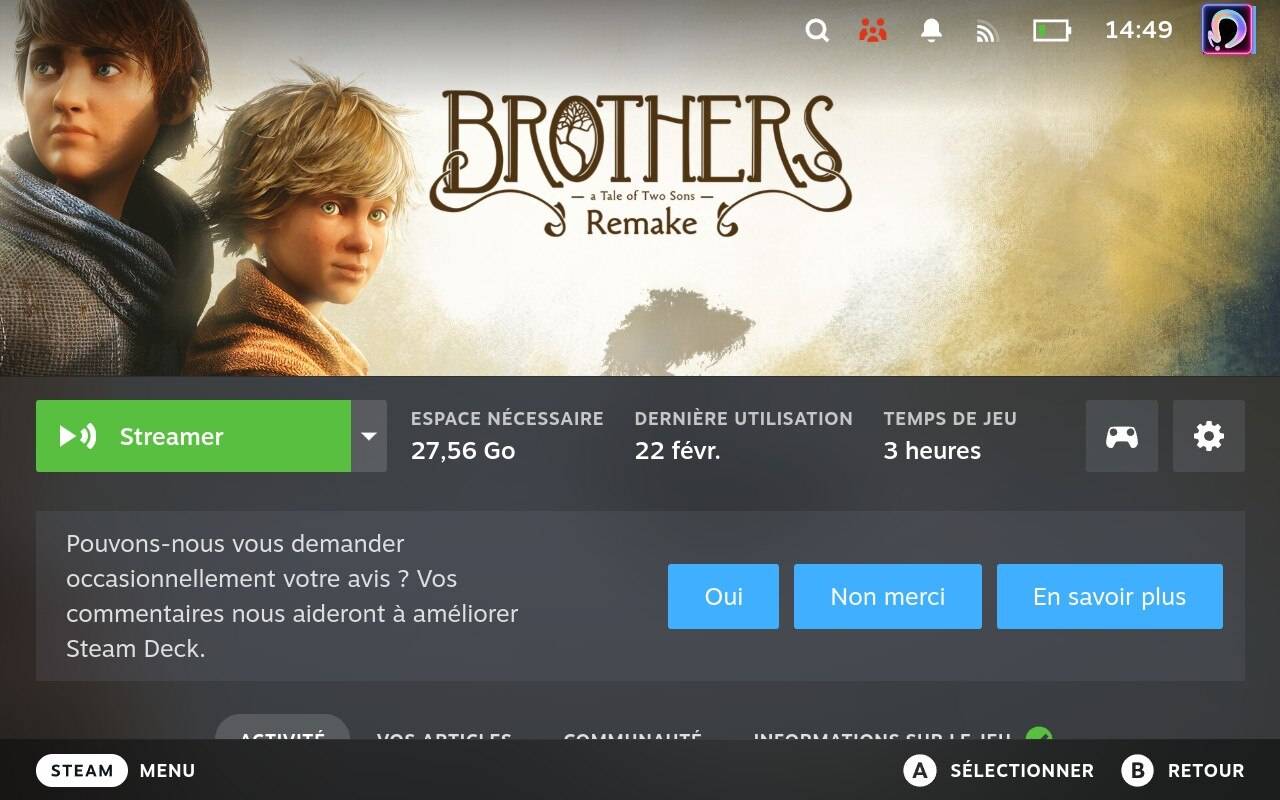Click the clock showing 14:49
The width and height of the screenshot is (1280, 800).
(x=1138, y=30)
